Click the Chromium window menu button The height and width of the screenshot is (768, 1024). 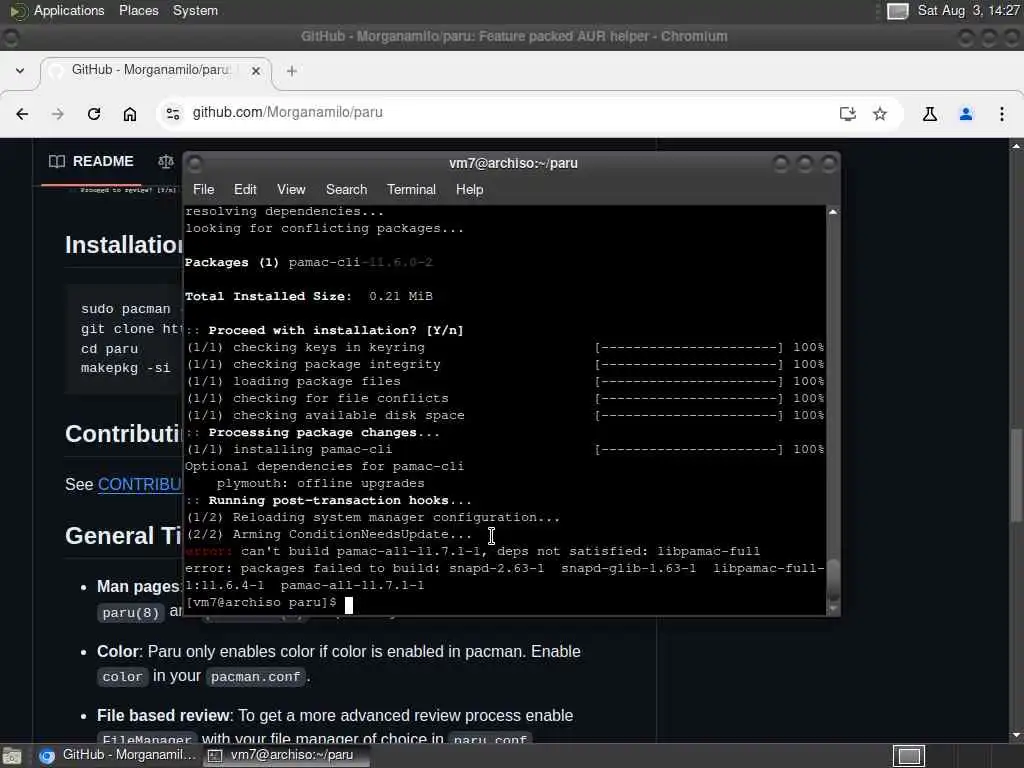(x=11, y=37)
